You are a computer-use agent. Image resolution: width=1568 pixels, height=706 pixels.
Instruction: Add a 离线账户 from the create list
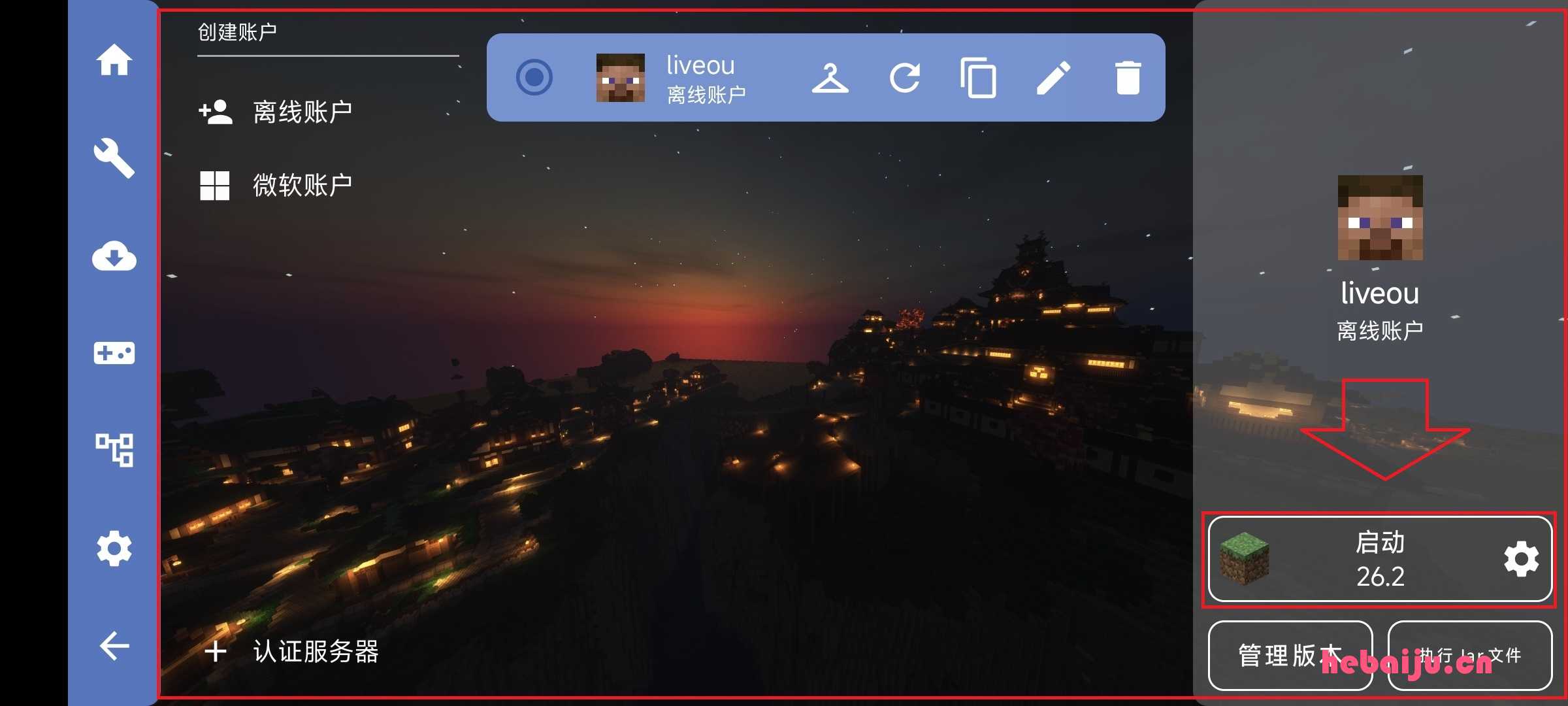point(276,112)
